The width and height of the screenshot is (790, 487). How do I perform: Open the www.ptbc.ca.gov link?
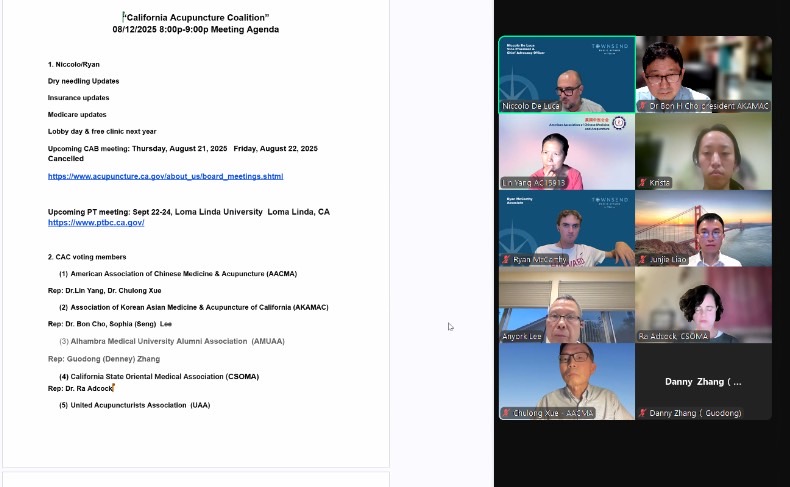96,223
